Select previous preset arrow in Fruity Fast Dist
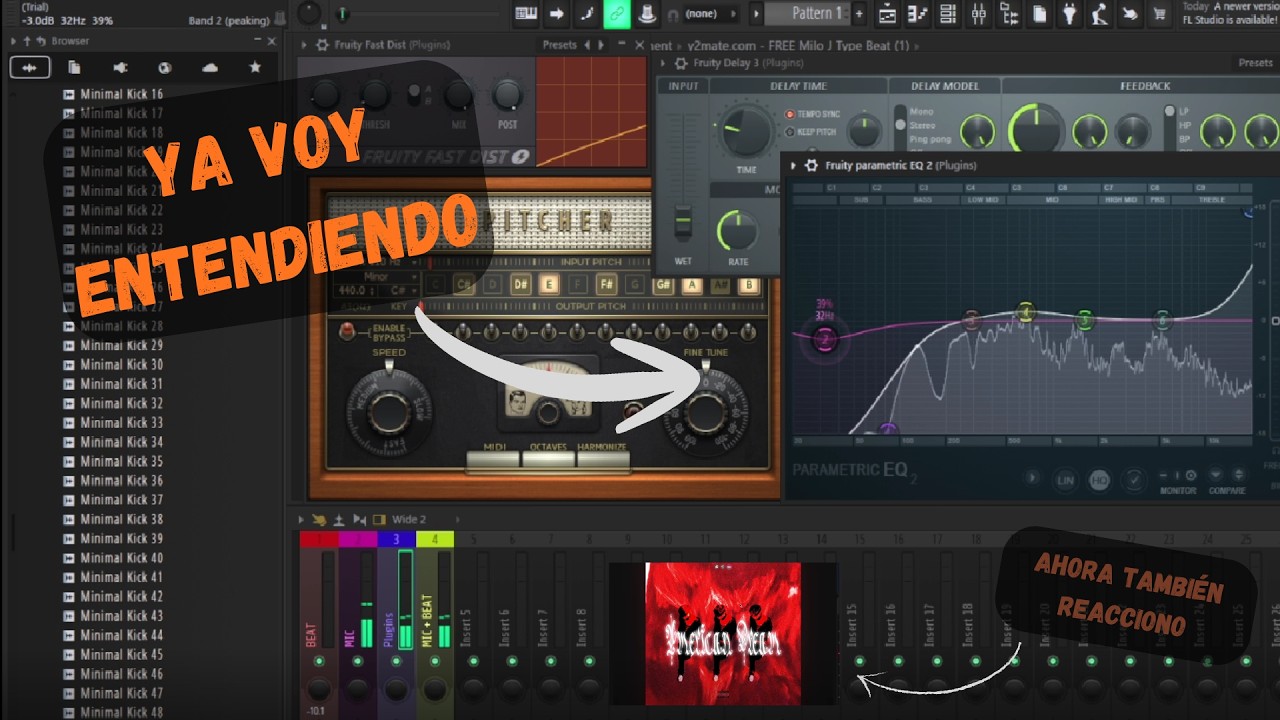1280x720 pixels. (587, 45)
